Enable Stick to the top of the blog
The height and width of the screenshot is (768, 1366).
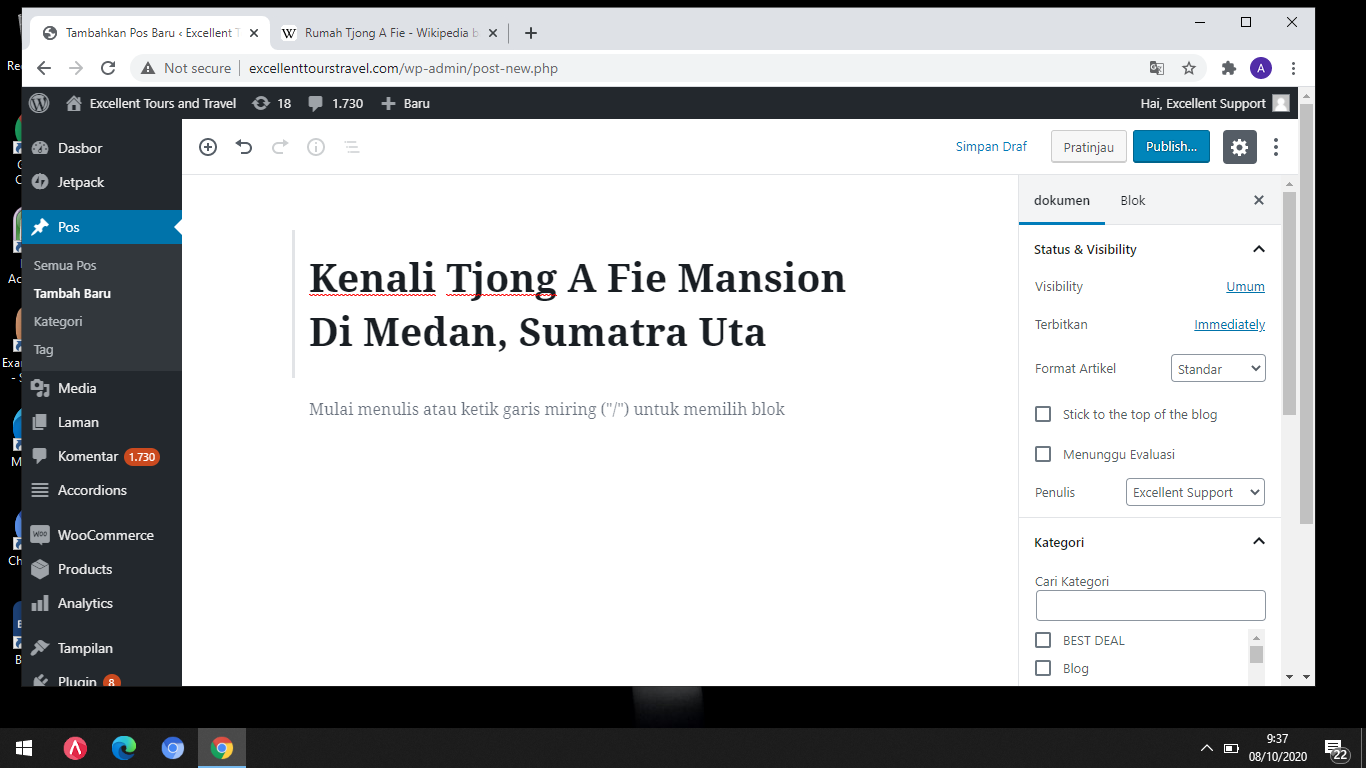(1043, 414)
